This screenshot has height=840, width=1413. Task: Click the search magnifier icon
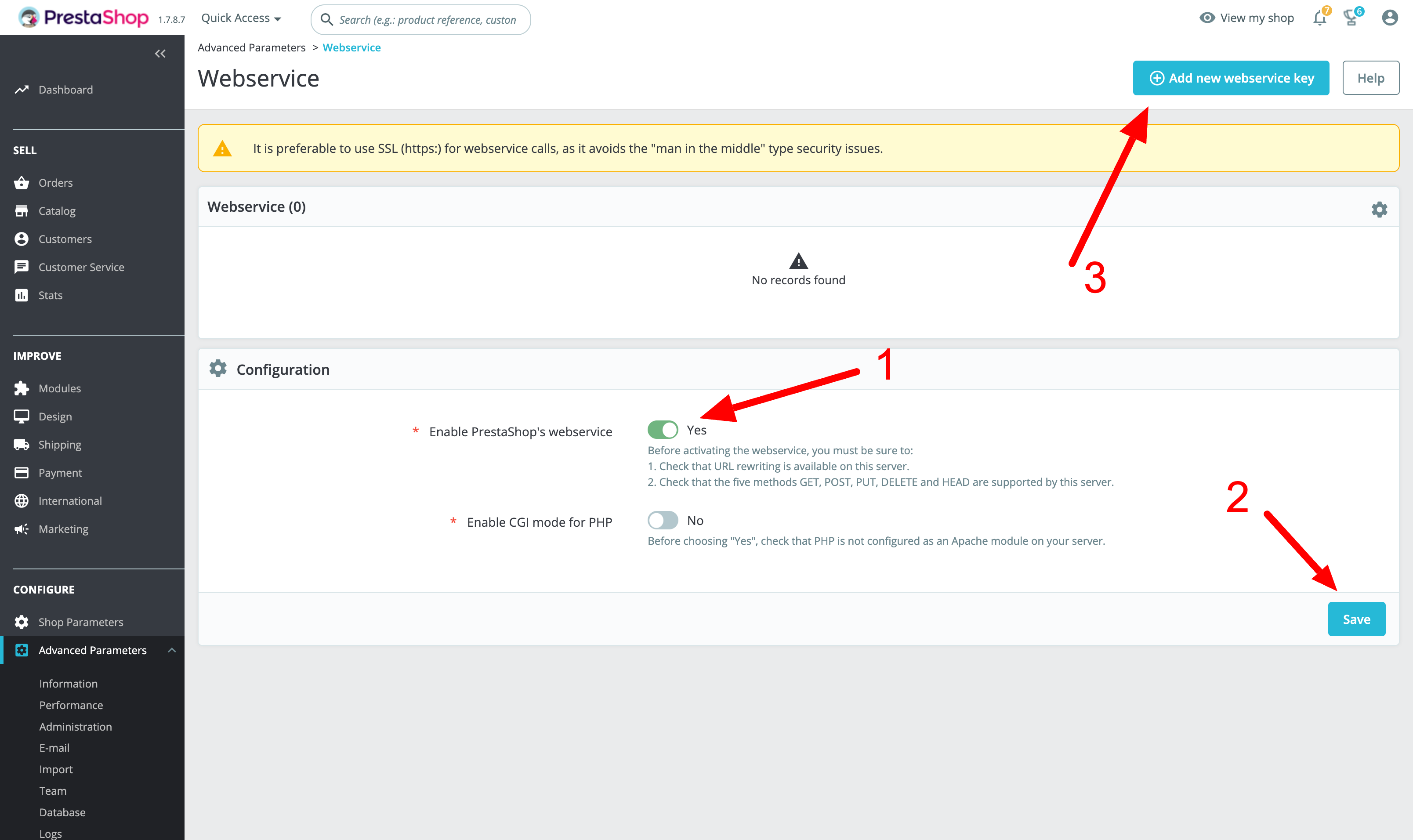[326, 20]
